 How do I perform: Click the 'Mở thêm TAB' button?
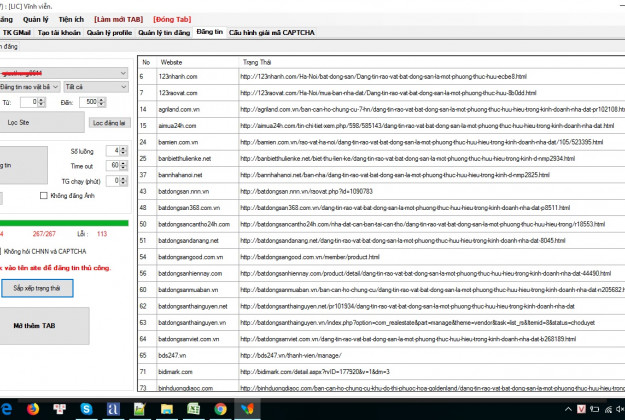tap(44, 326)
